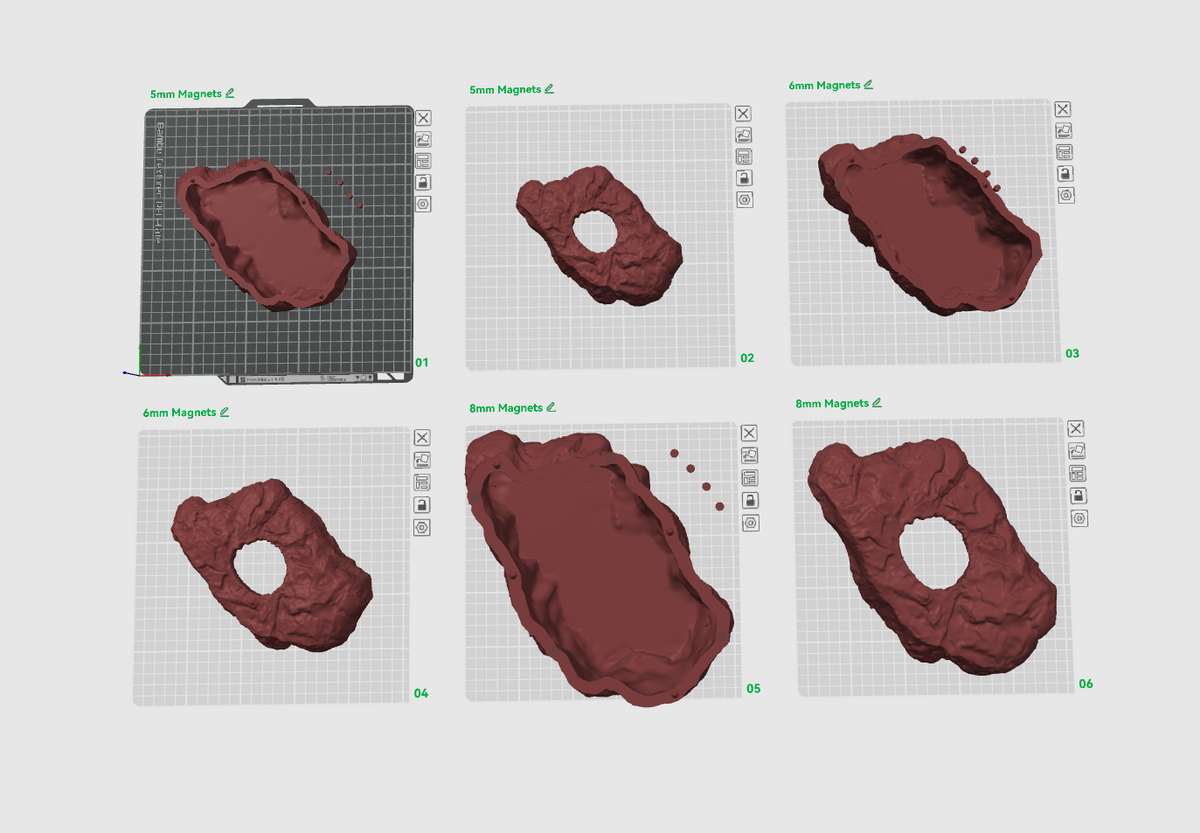Remove plate 04 using its X icon

pos(422,438)
